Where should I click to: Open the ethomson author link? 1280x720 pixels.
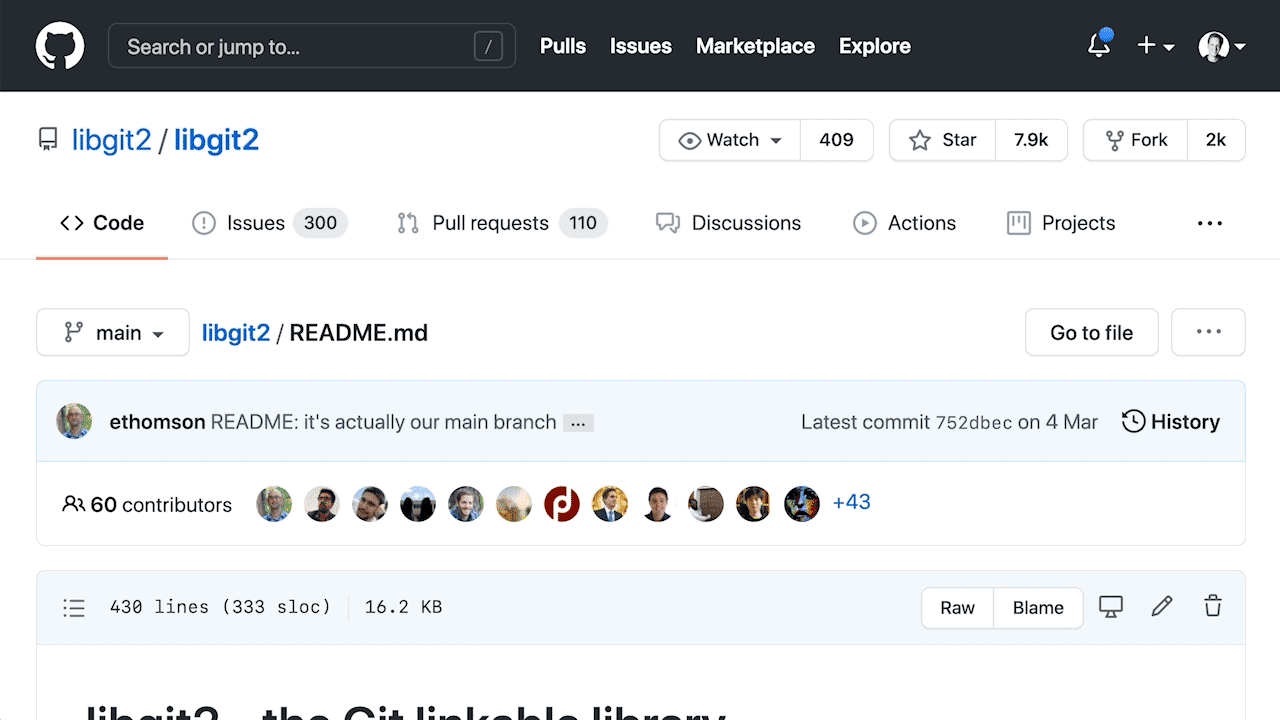click(157, 422)
